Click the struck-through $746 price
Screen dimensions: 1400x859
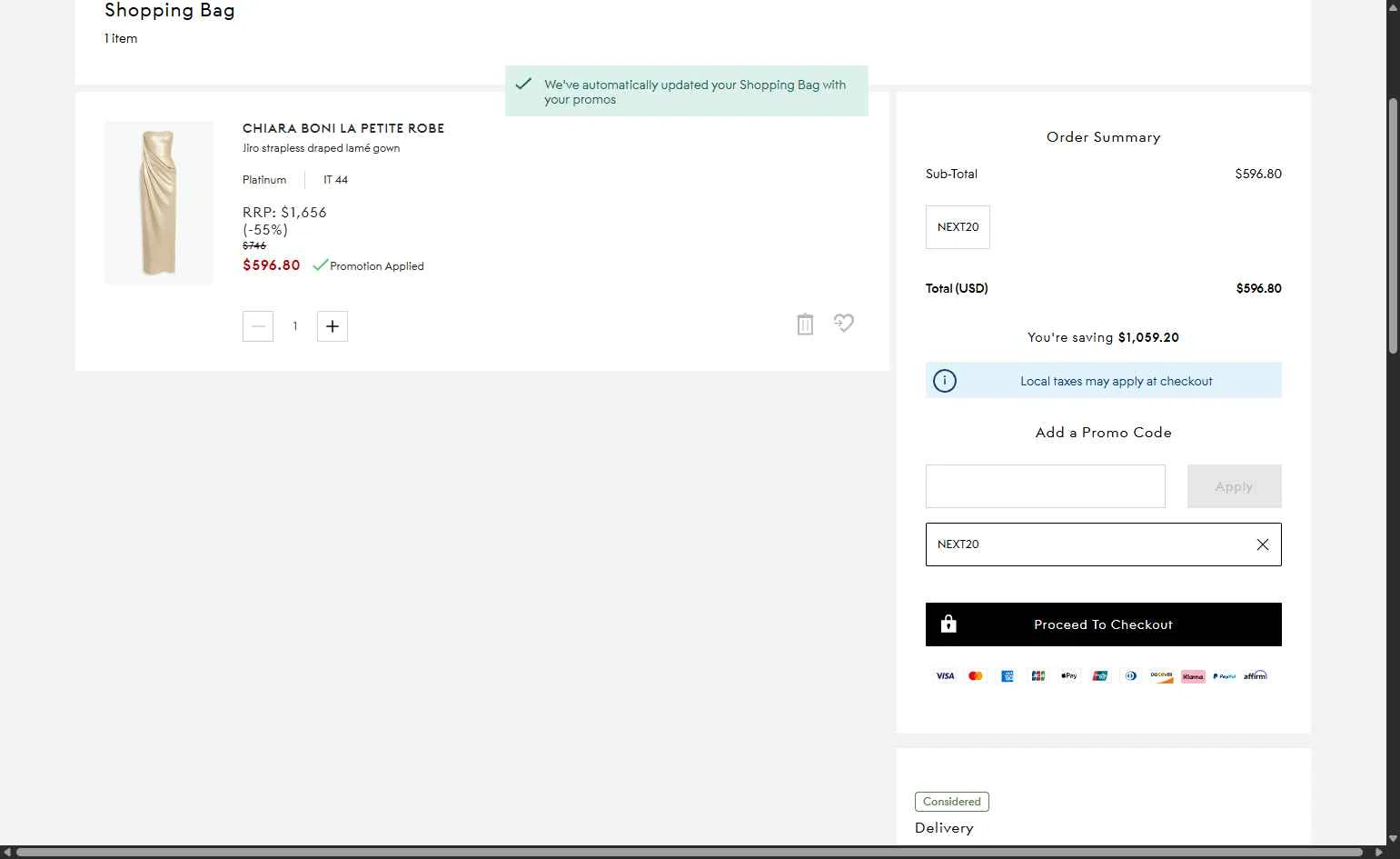tap(254, 245)
